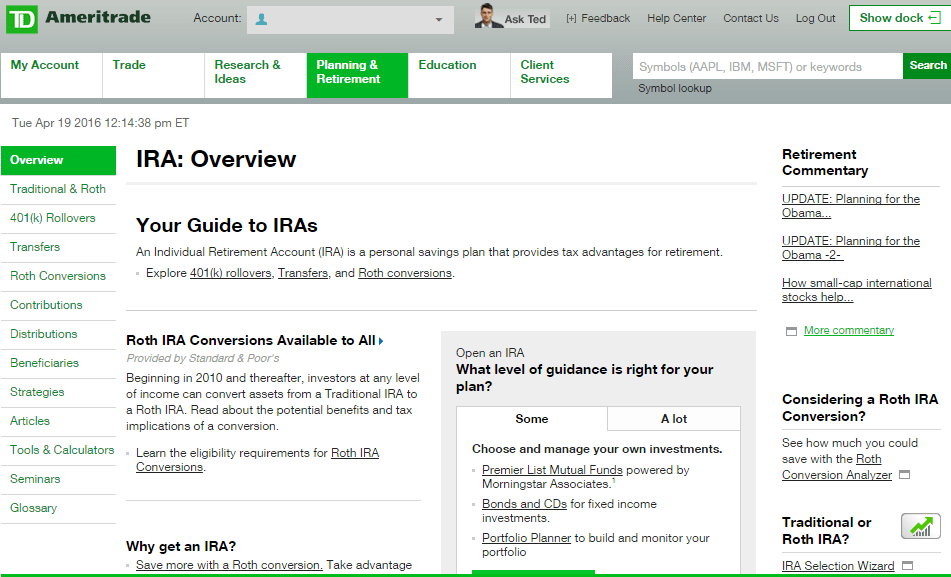951x577 pixels.
Task: Switch to the A lot guidance tab
Action: (x=674, y=419)
